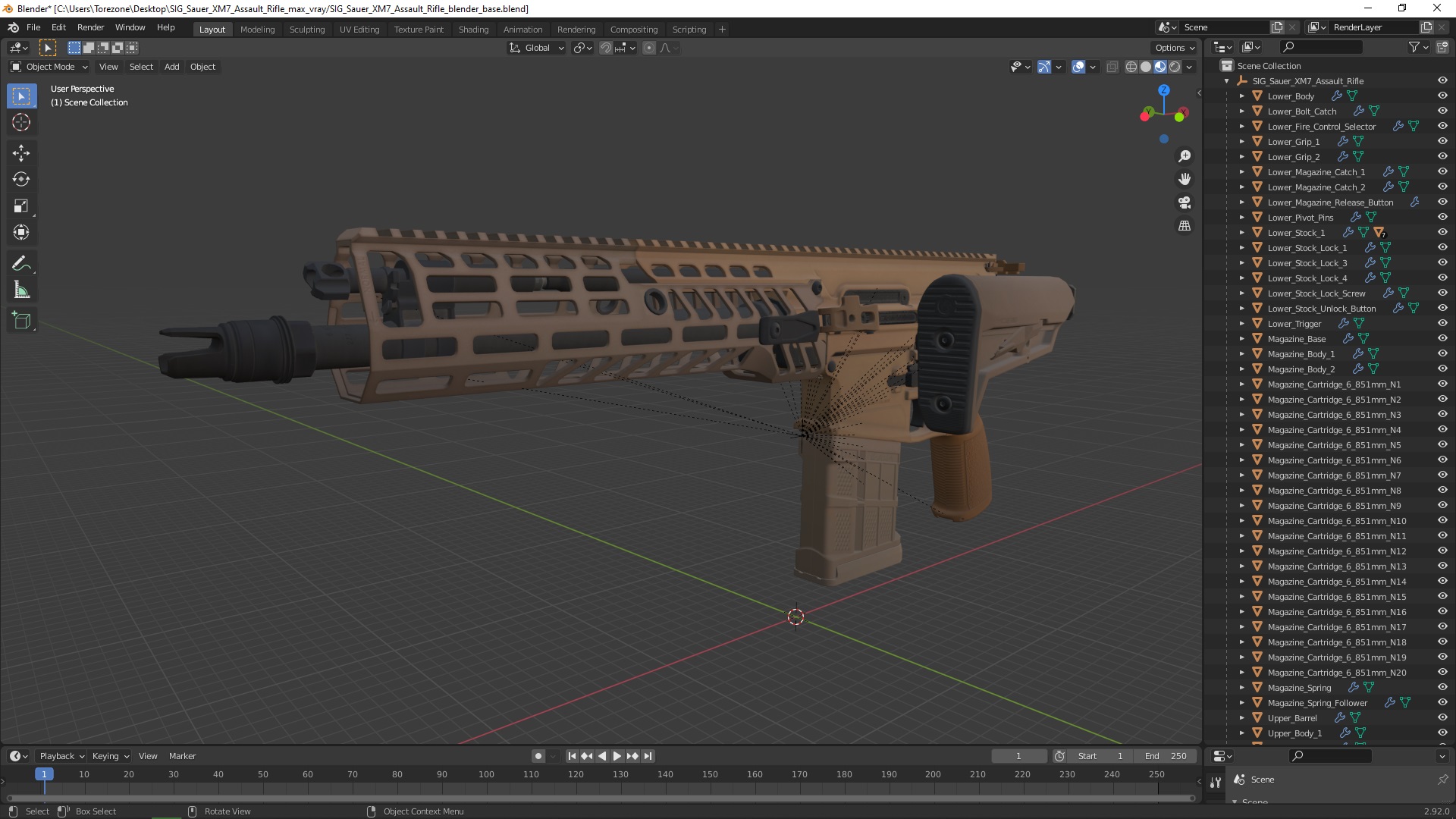This screenshot has height=819, width=1456.
Task: Collapse SIG_Sauer_XM7_Assault_Rifle collection
Action: coord(1227,81)
